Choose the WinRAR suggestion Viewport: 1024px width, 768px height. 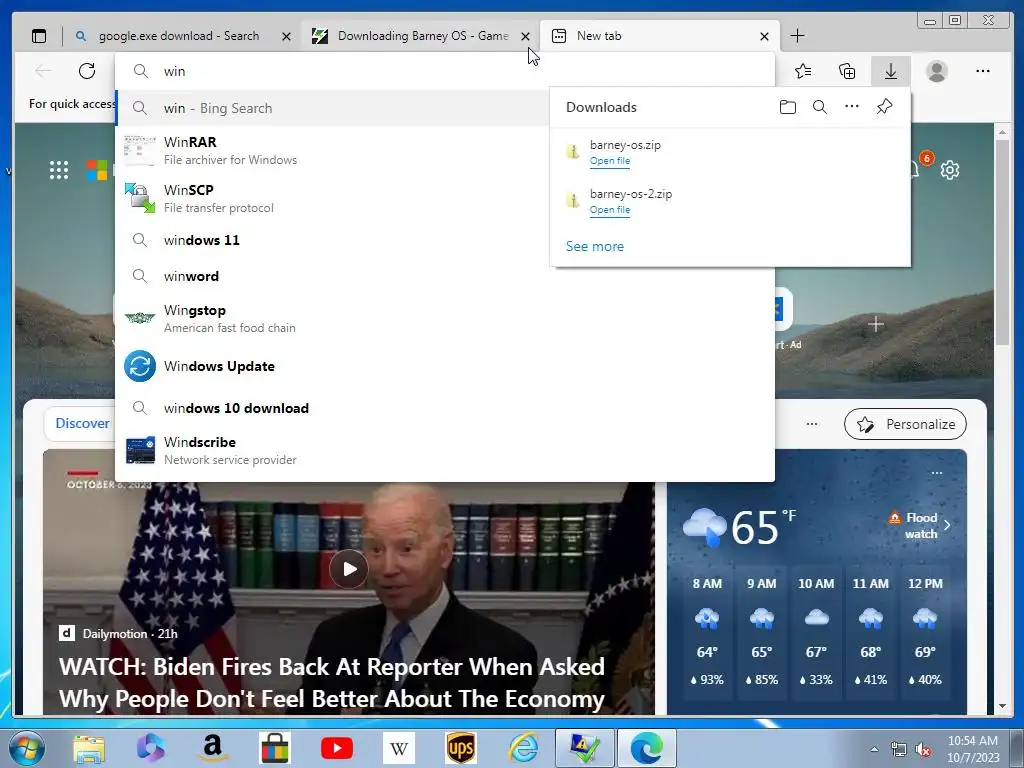pyautogui.click(x=332, y=150)
